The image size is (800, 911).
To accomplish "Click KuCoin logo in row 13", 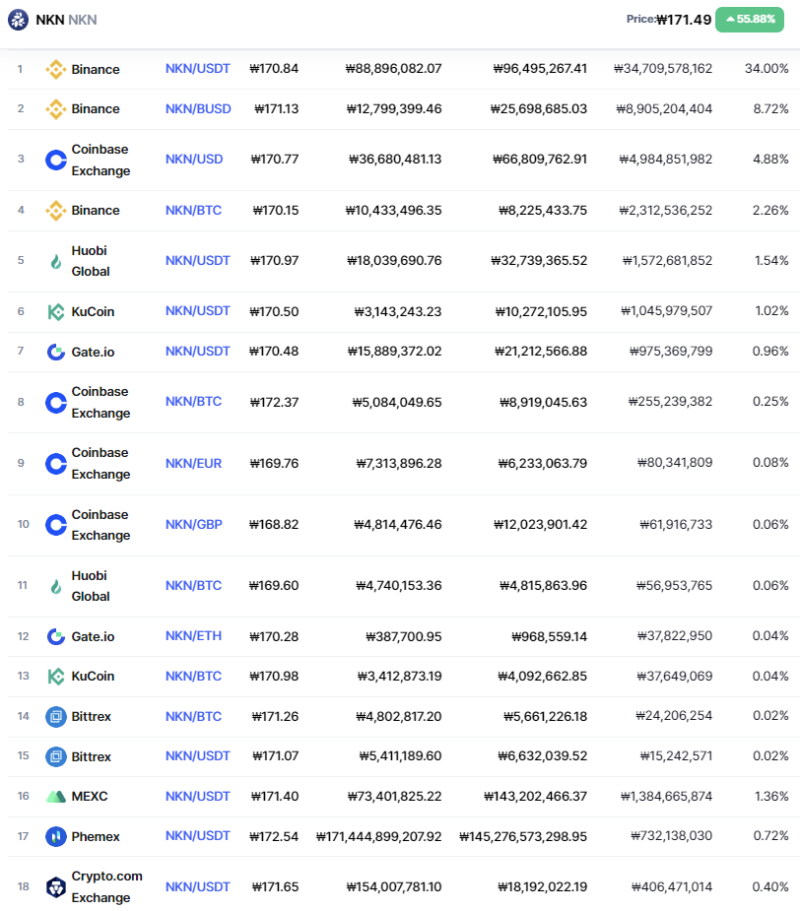I will point(56,676).
